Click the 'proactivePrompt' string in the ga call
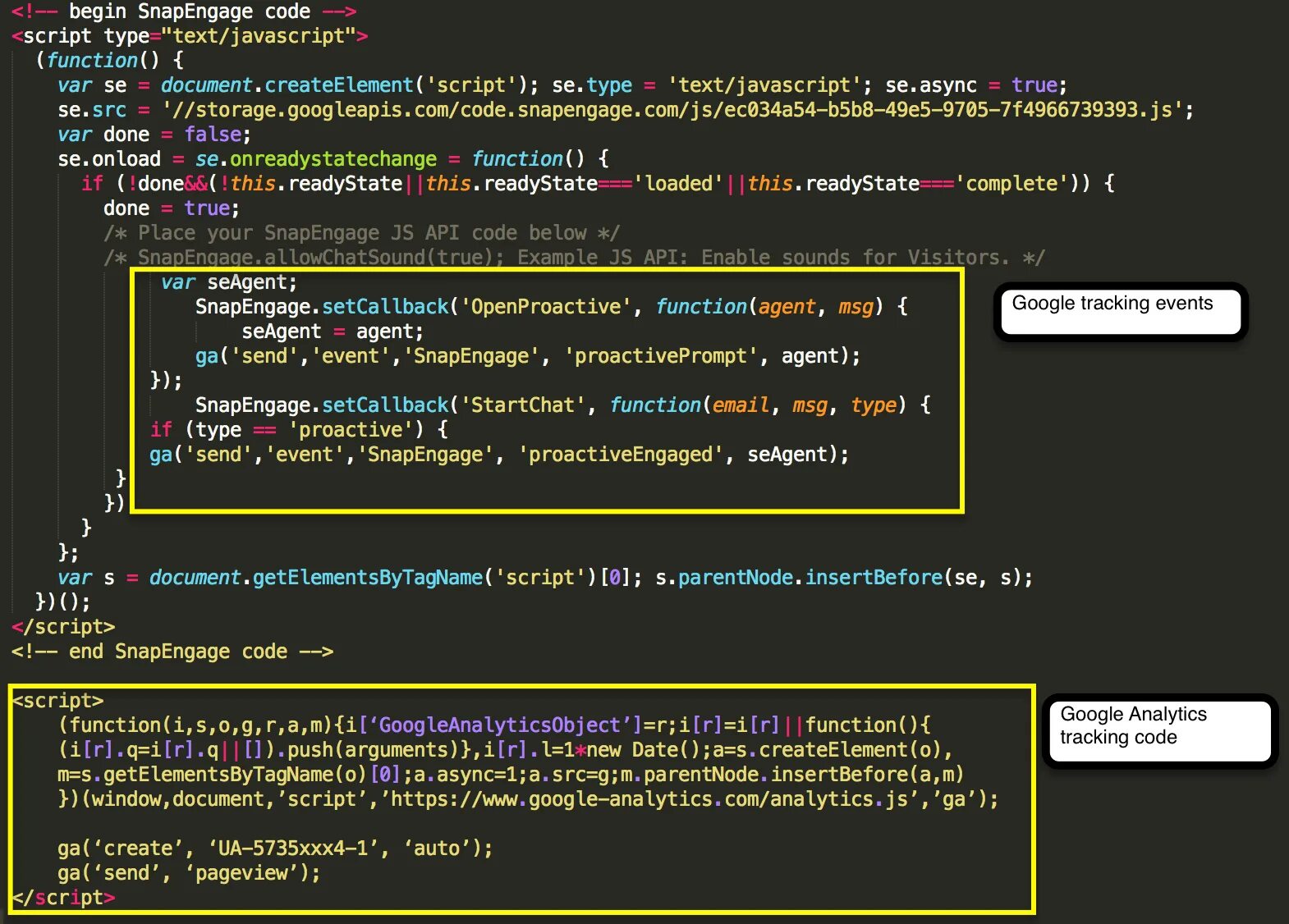This screenshot has width=1289, height=924. [660, 356]
